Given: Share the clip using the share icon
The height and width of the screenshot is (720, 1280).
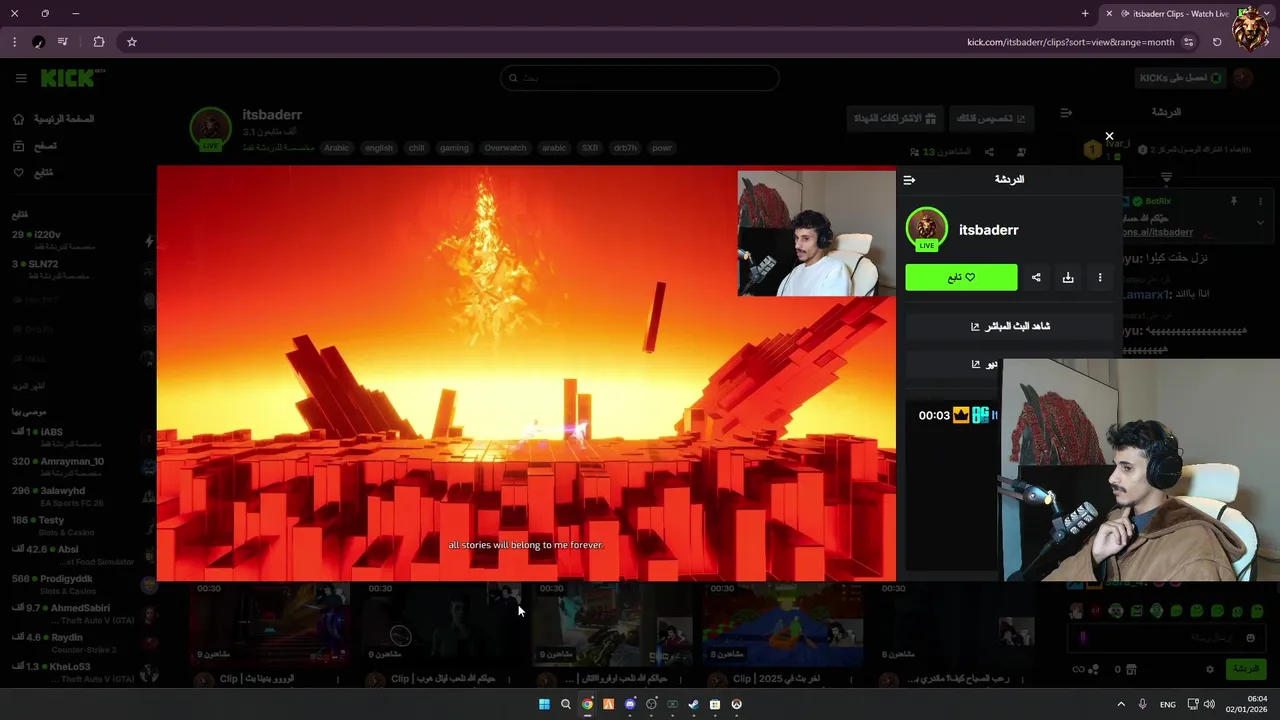Looking at the screenshot, I should tap(1036, 278).
